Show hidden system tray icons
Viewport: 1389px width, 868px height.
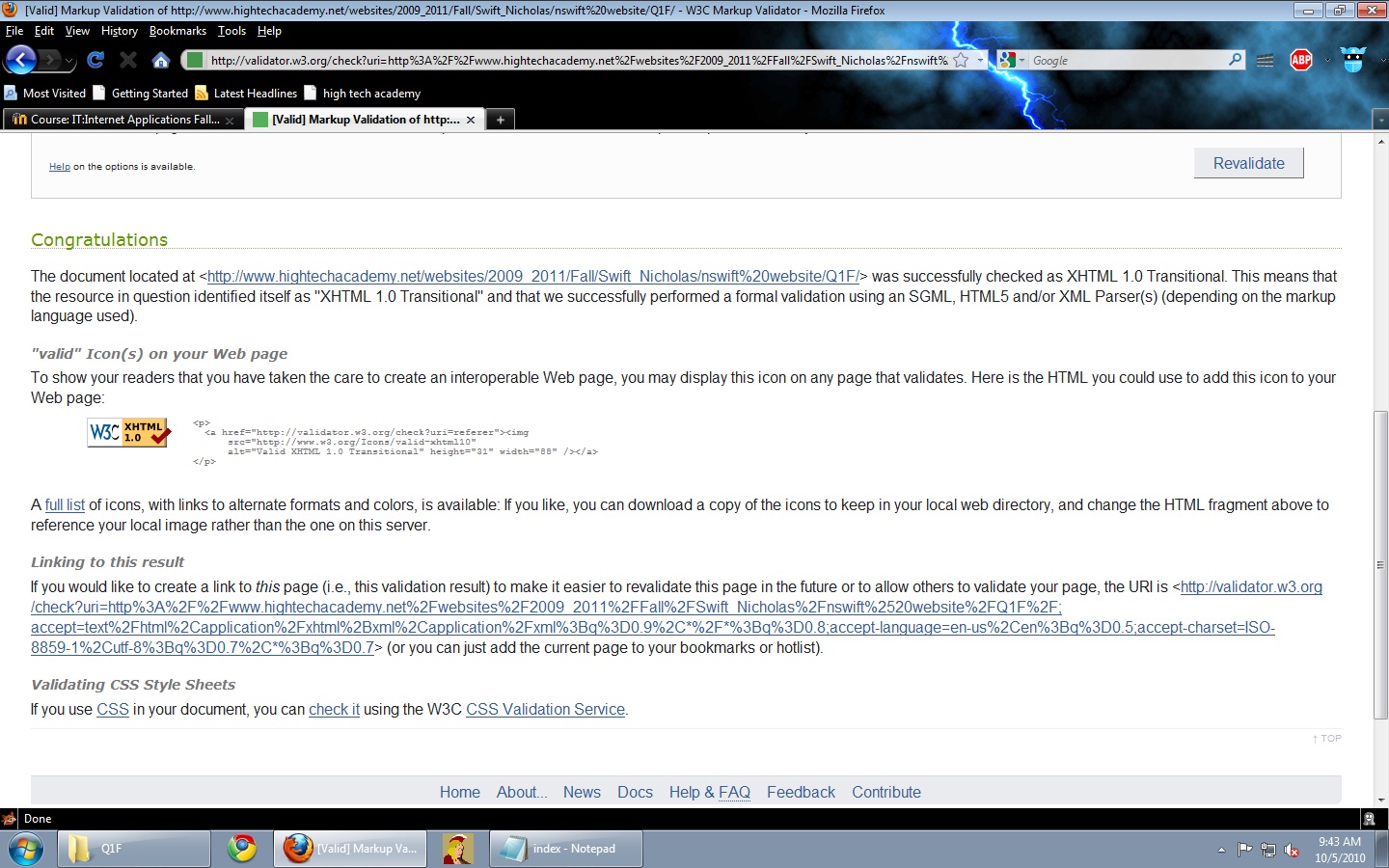pos(1221,850)
